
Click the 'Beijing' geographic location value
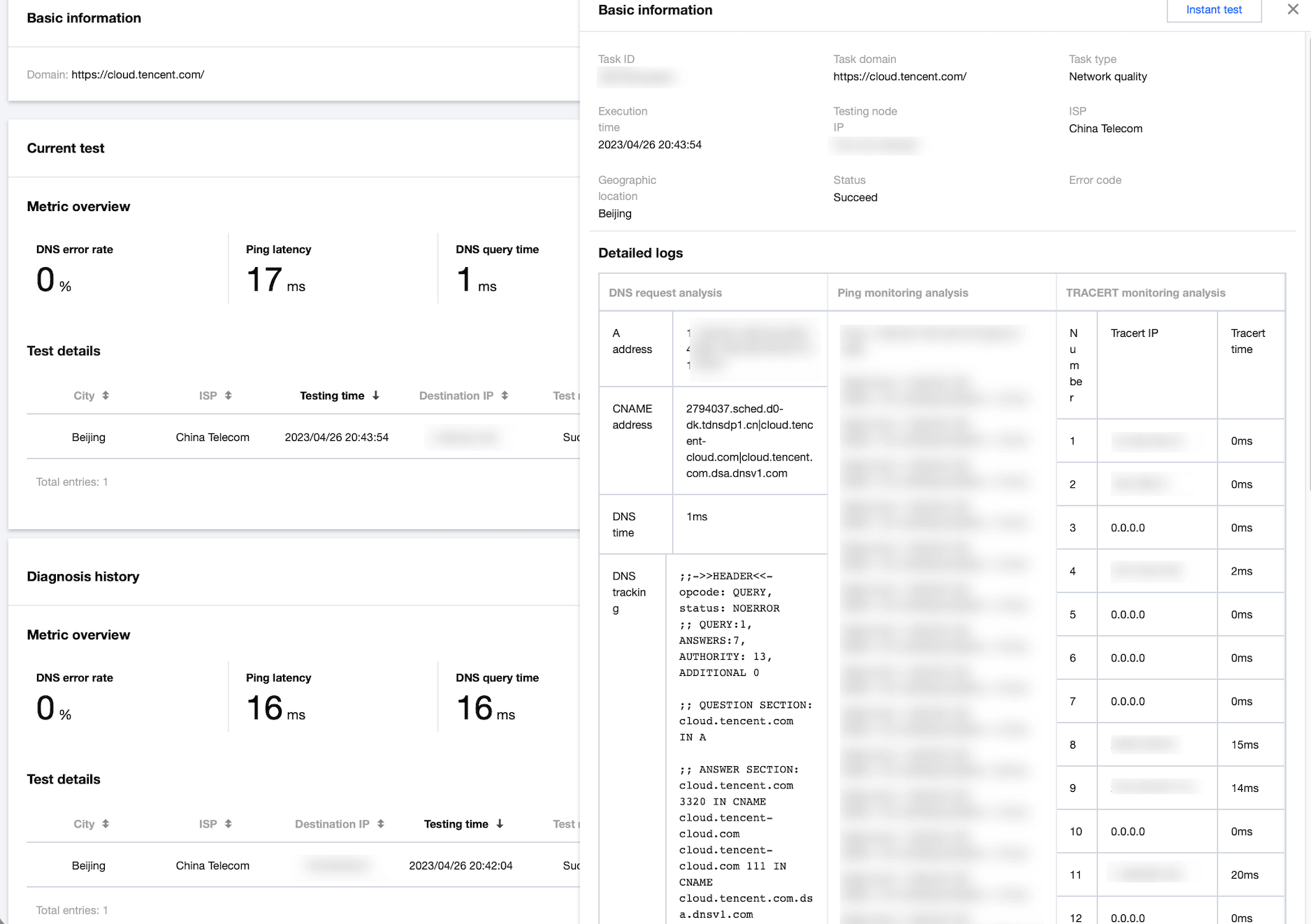(x=615, y=214)
